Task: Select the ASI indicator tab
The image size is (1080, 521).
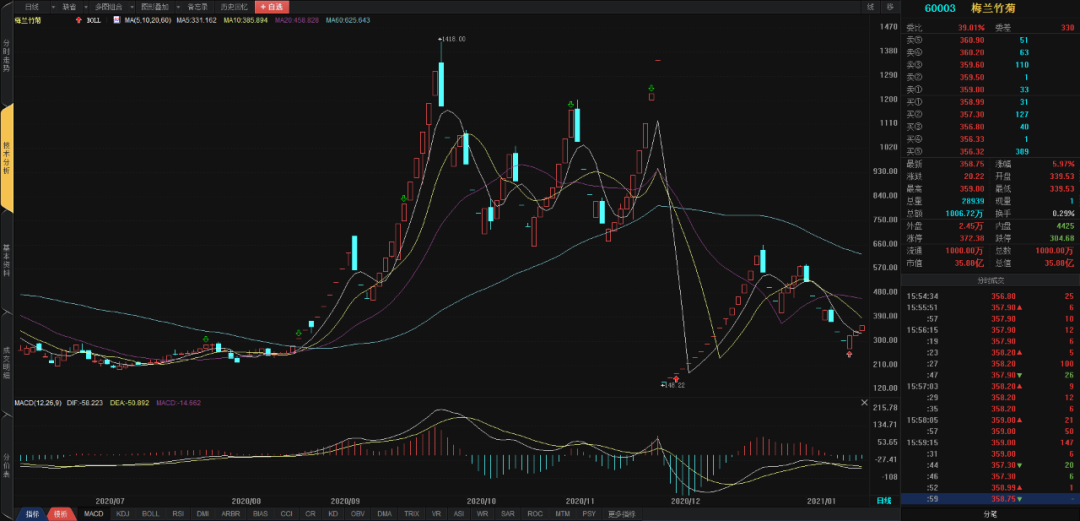Action: click(459, 514)
